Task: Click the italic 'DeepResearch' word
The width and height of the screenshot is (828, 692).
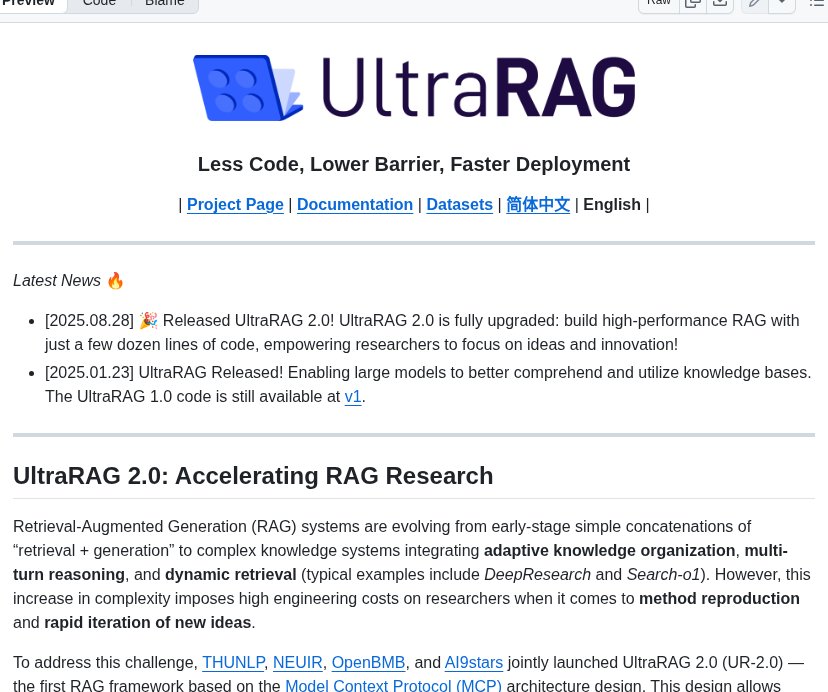Action: [x=538, y=574]
